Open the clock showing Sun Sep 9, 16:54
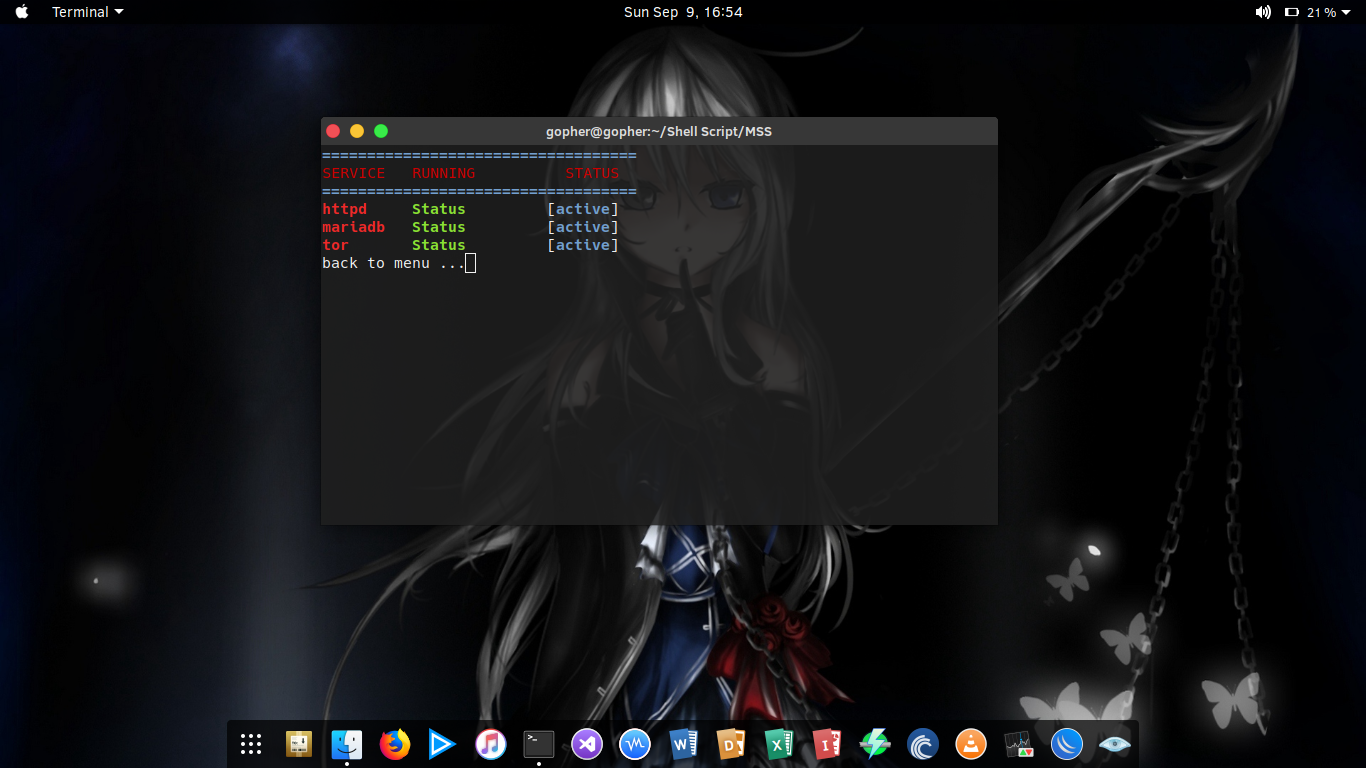The image size is (1366, 768). pyautogui.click(x=683, y=12)
